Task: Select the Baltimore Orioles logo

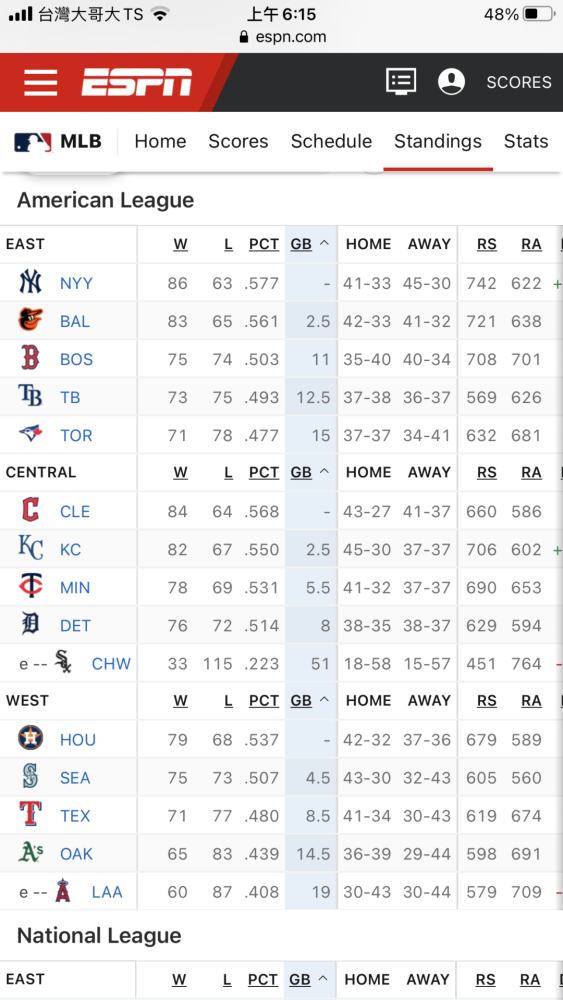Action: coord(30,320)
